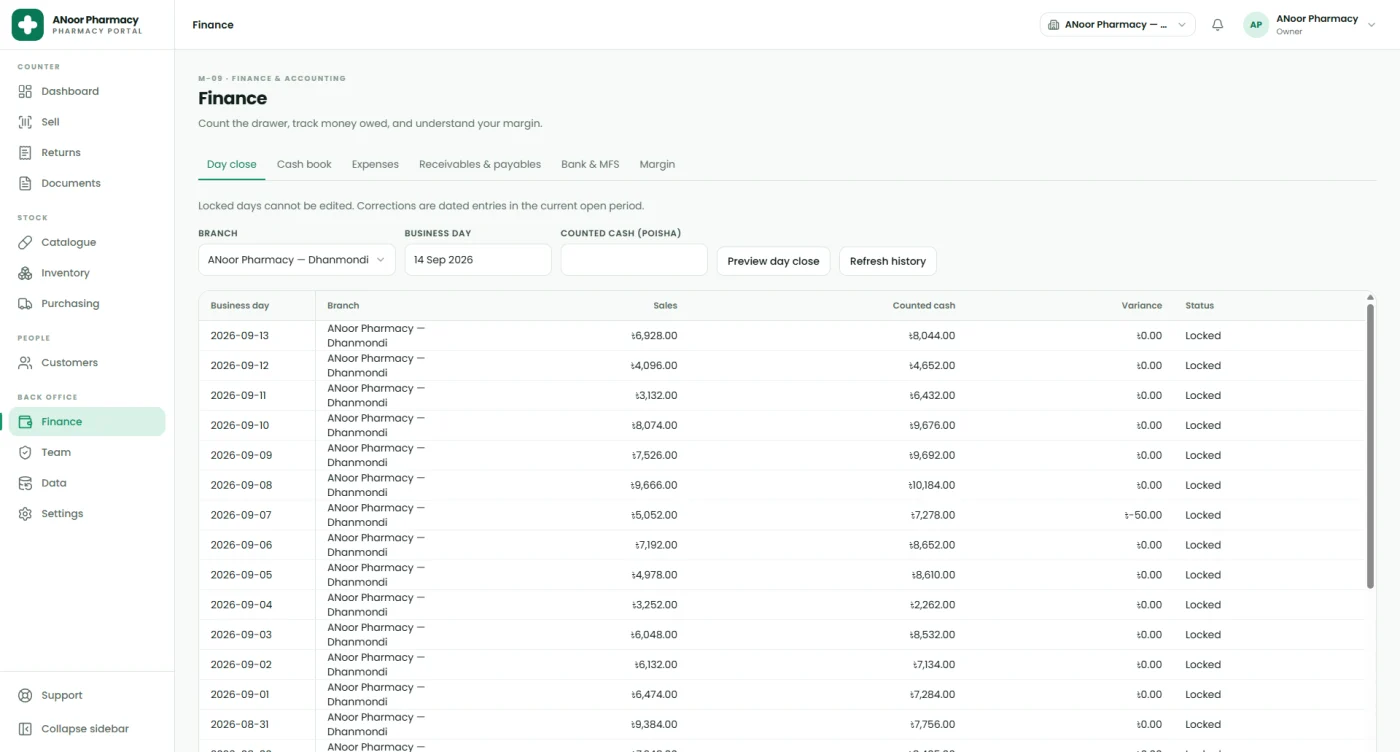Open Team shield icon
The height and width of the screenshot is (752, 1400).
25,452
